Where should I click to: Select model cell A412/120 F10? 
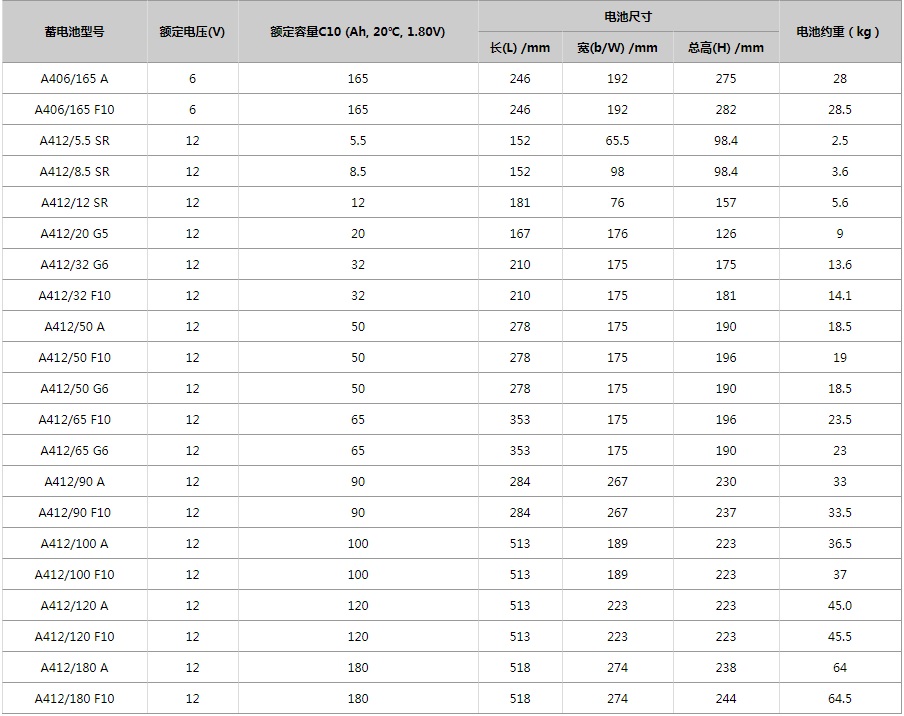74,637
